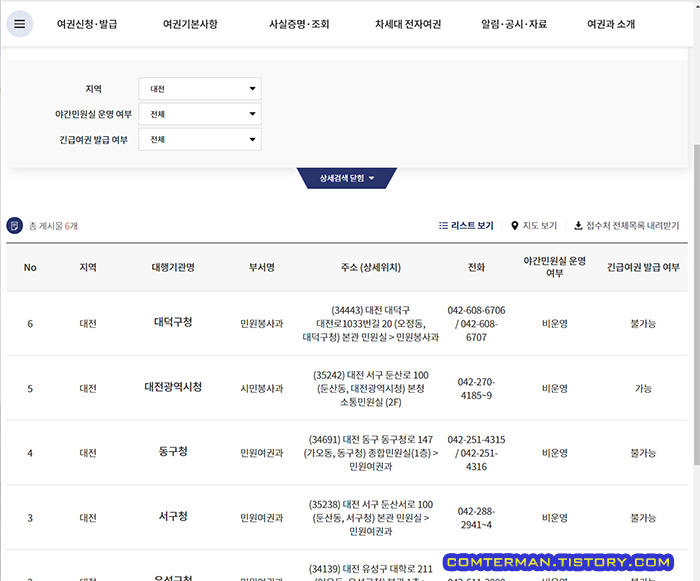Image resolution: width=700 pixels, height=581 pixels.
Task: Click address starting with (35238) 대전 서구
Action: point(371,518)
